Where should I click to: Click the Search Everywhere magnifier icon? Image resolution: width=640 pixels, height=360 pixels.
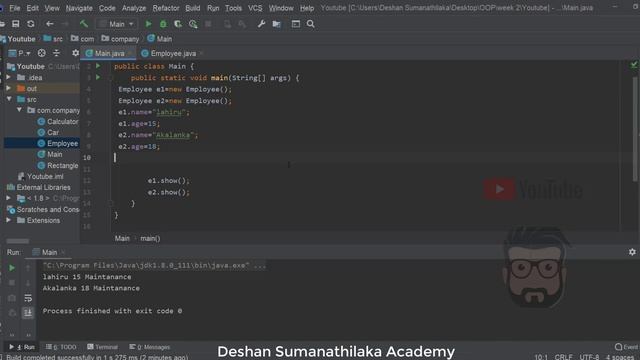tap(311, 24)
